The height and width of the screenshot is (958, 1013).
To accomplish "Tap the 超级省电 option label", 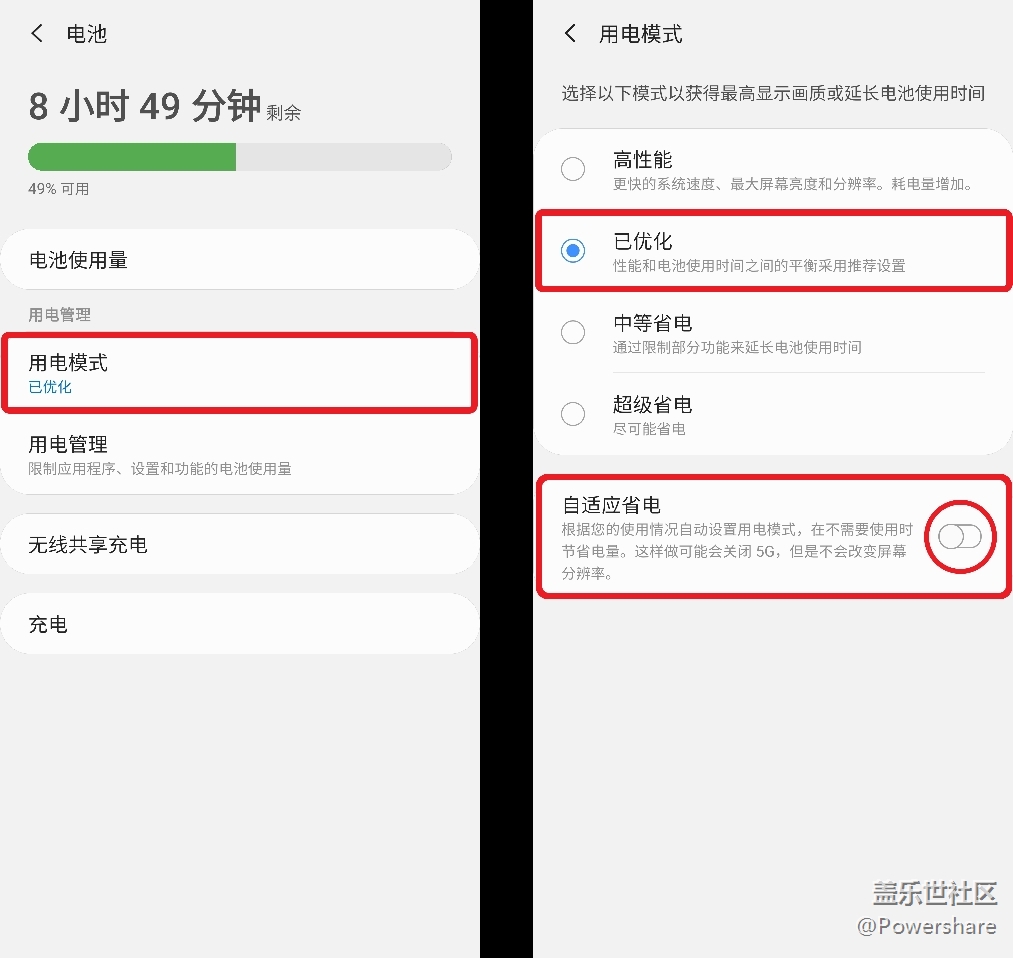I will [652, 405].
